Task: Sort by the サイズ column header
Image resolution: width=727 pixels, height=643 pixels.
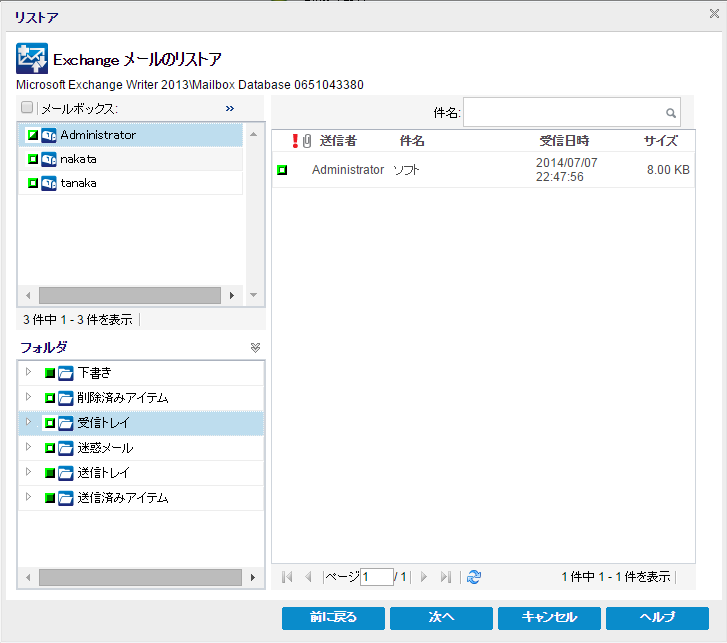Action: (660, 141)
